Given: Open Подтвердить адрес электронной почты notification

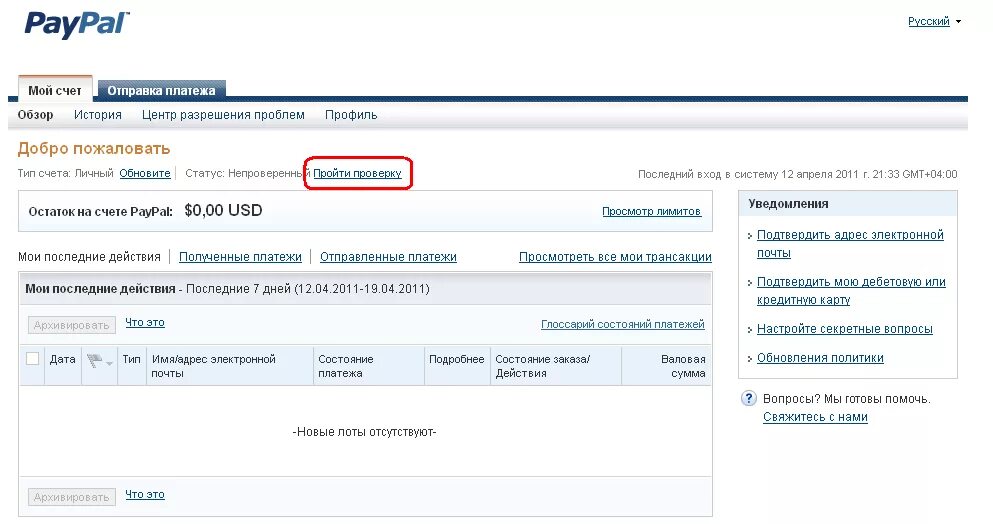Looking at the screenshot, I should click(850, 244).
